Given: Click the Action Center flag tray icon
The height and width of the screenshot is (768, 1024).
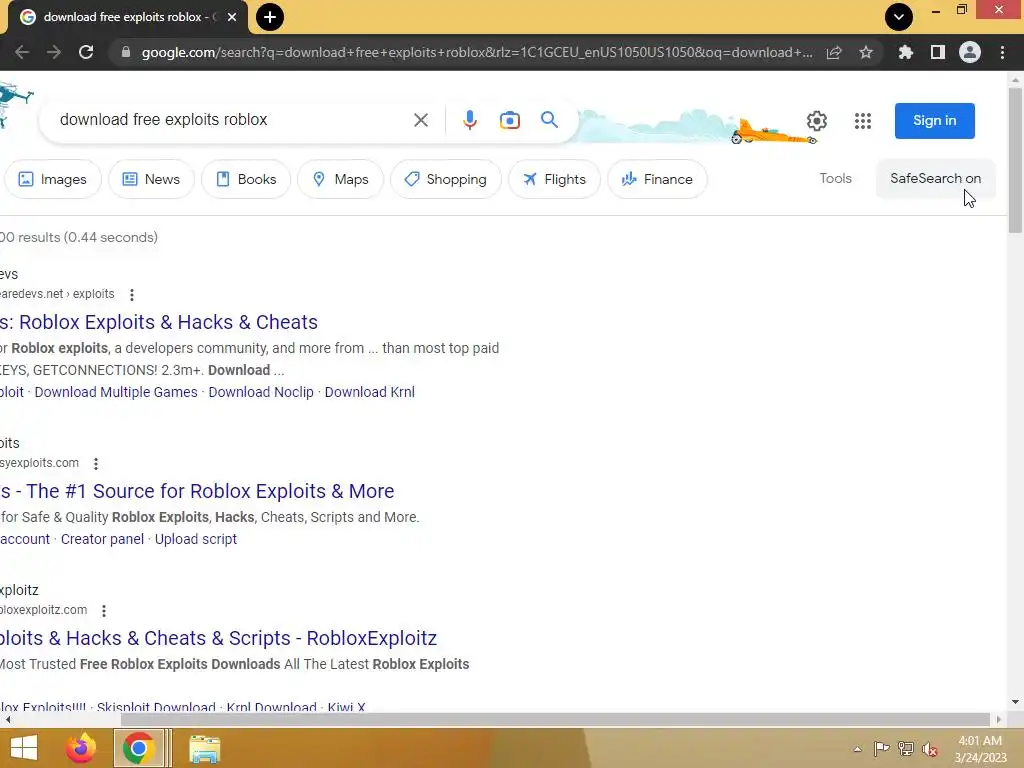Looking at the screenshot, I should click(881, 749).
